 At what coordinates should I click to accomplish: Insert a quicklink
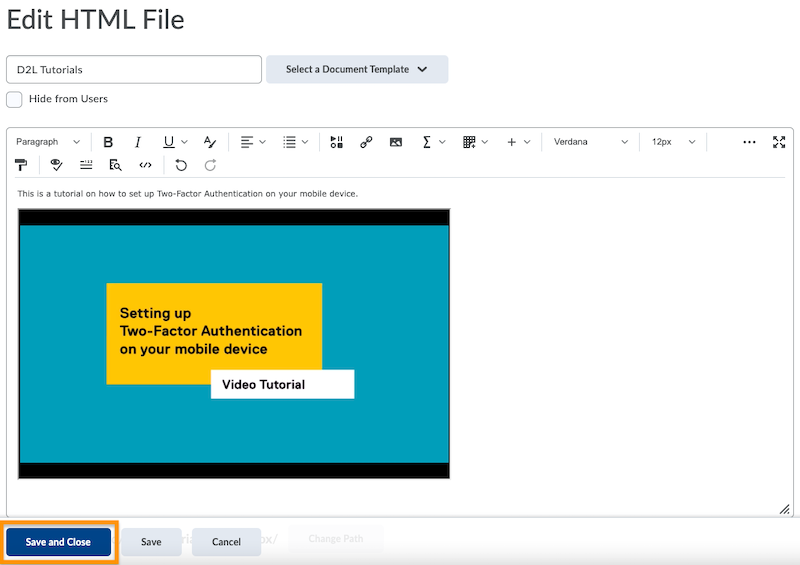tap(366, 142)
